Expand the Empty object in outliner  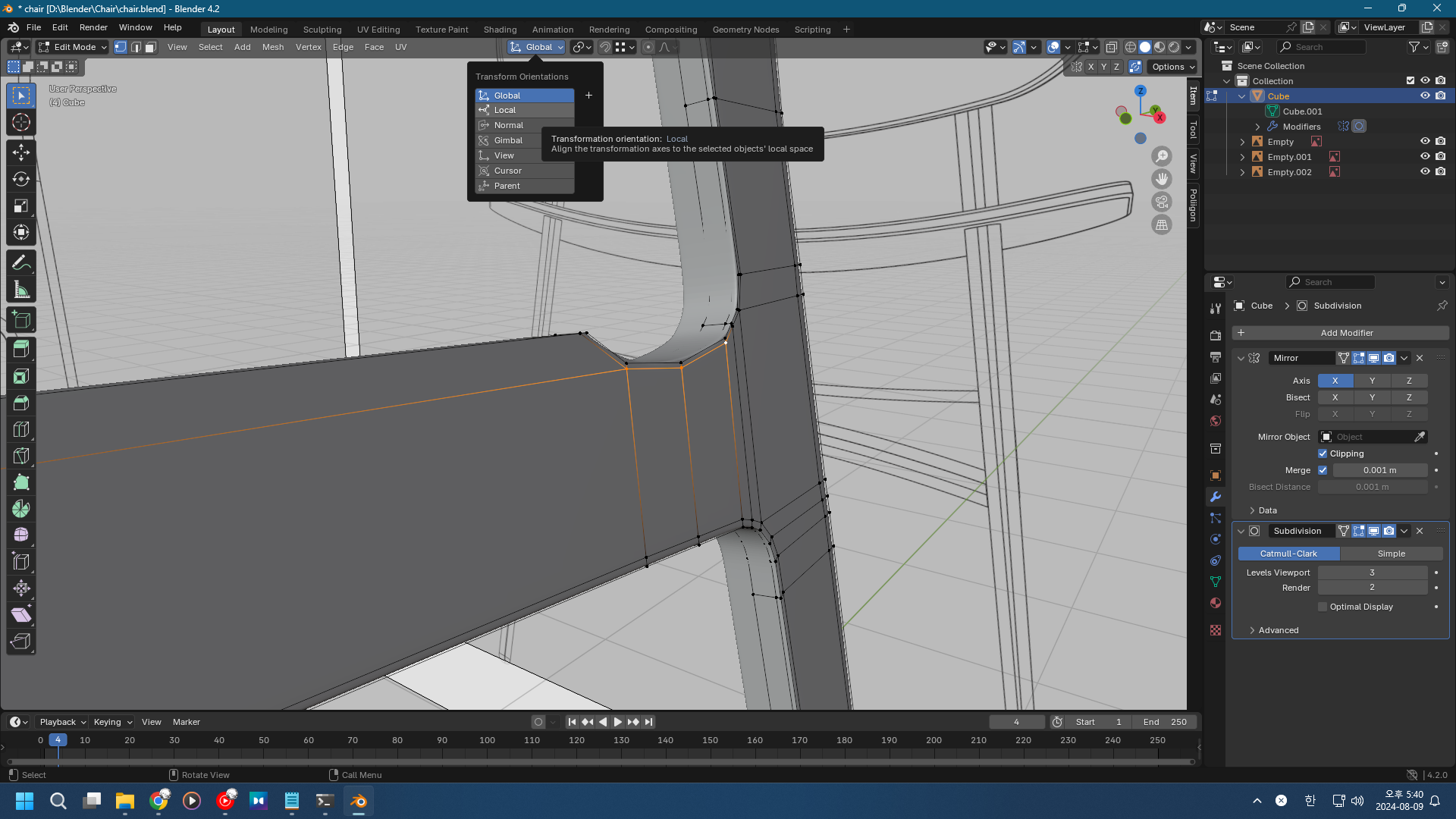tap(1242, 142)
